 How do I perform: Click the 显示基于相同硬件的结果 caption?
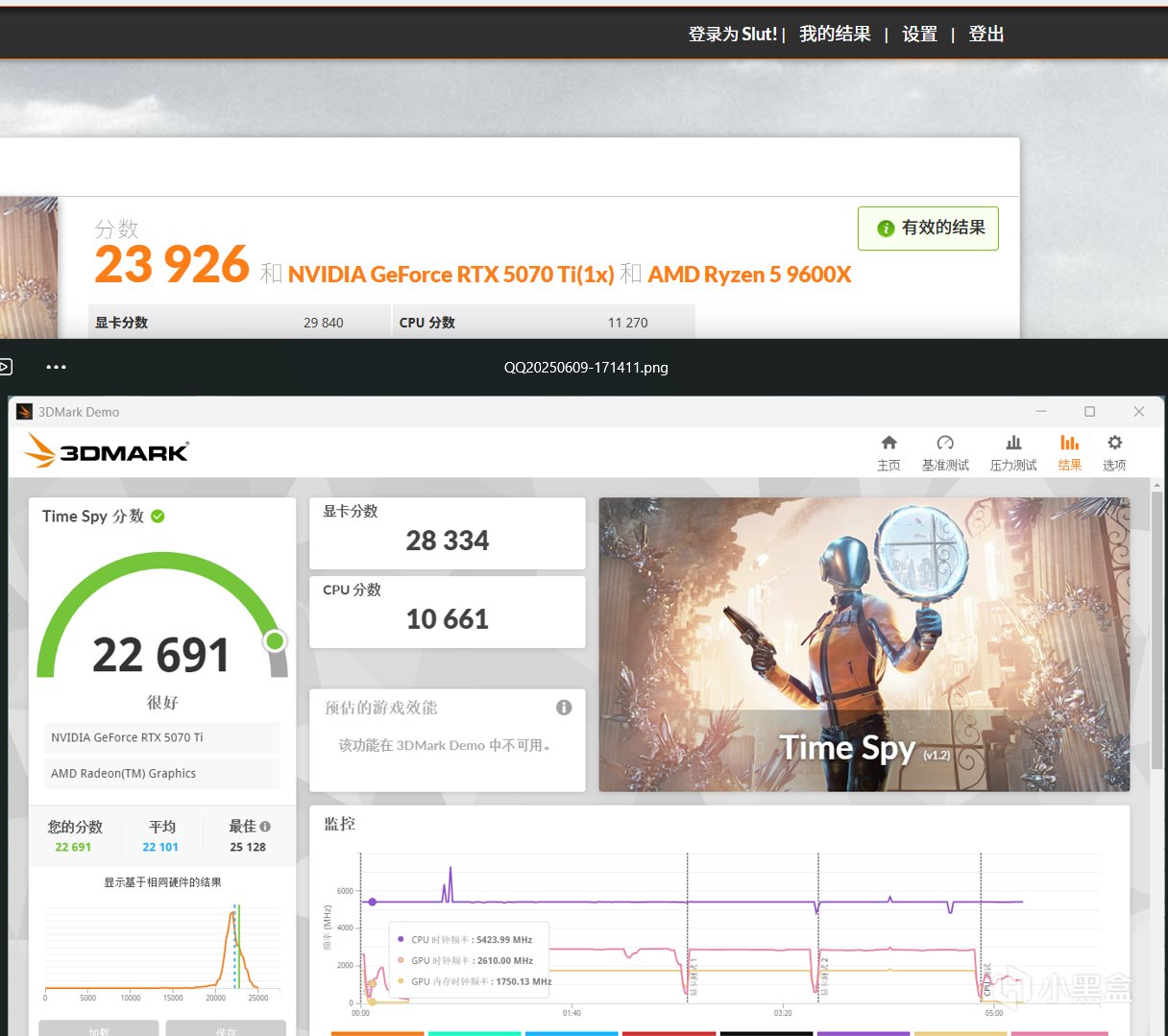pyautogui.click(x=162, y=881)
